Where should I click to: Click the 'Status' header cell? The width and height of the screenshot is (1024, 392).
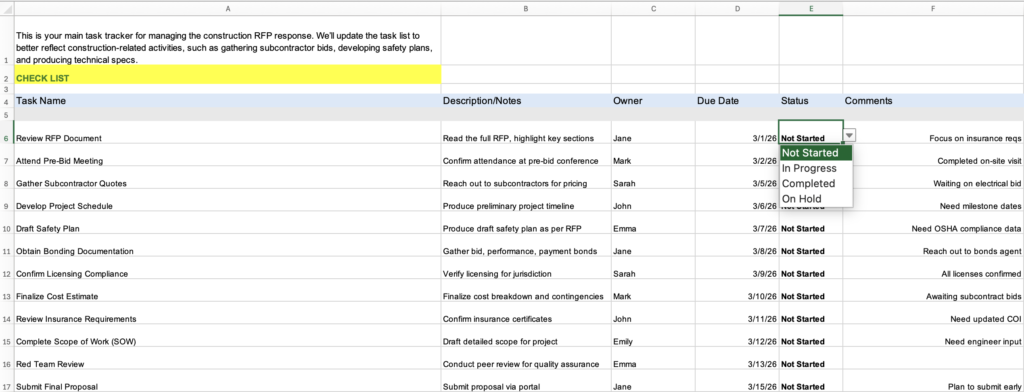click(x=810, y=101)
